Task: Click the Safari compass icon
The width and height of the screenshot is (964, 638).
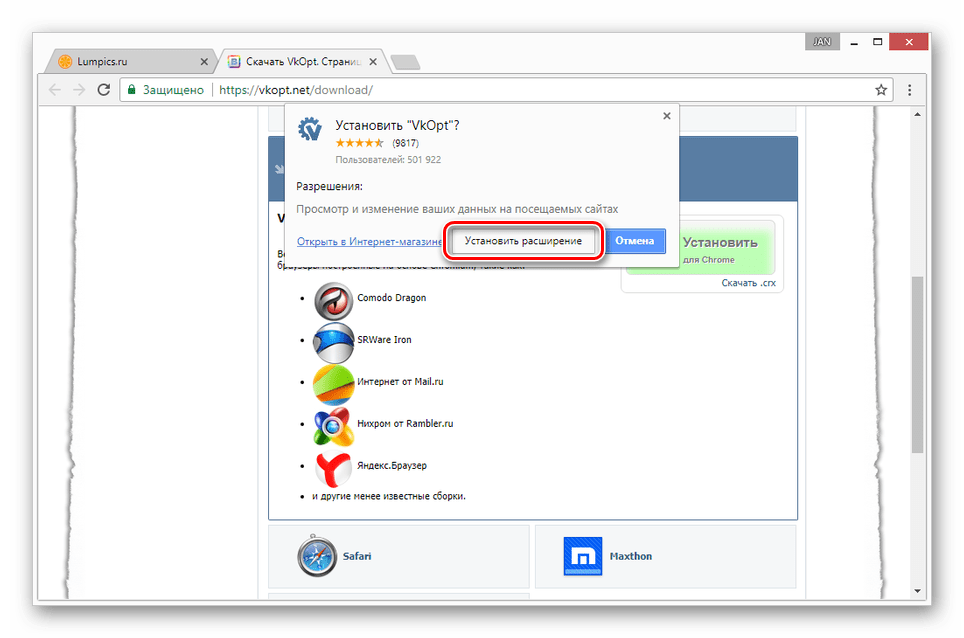Action: tap(317, 556)
